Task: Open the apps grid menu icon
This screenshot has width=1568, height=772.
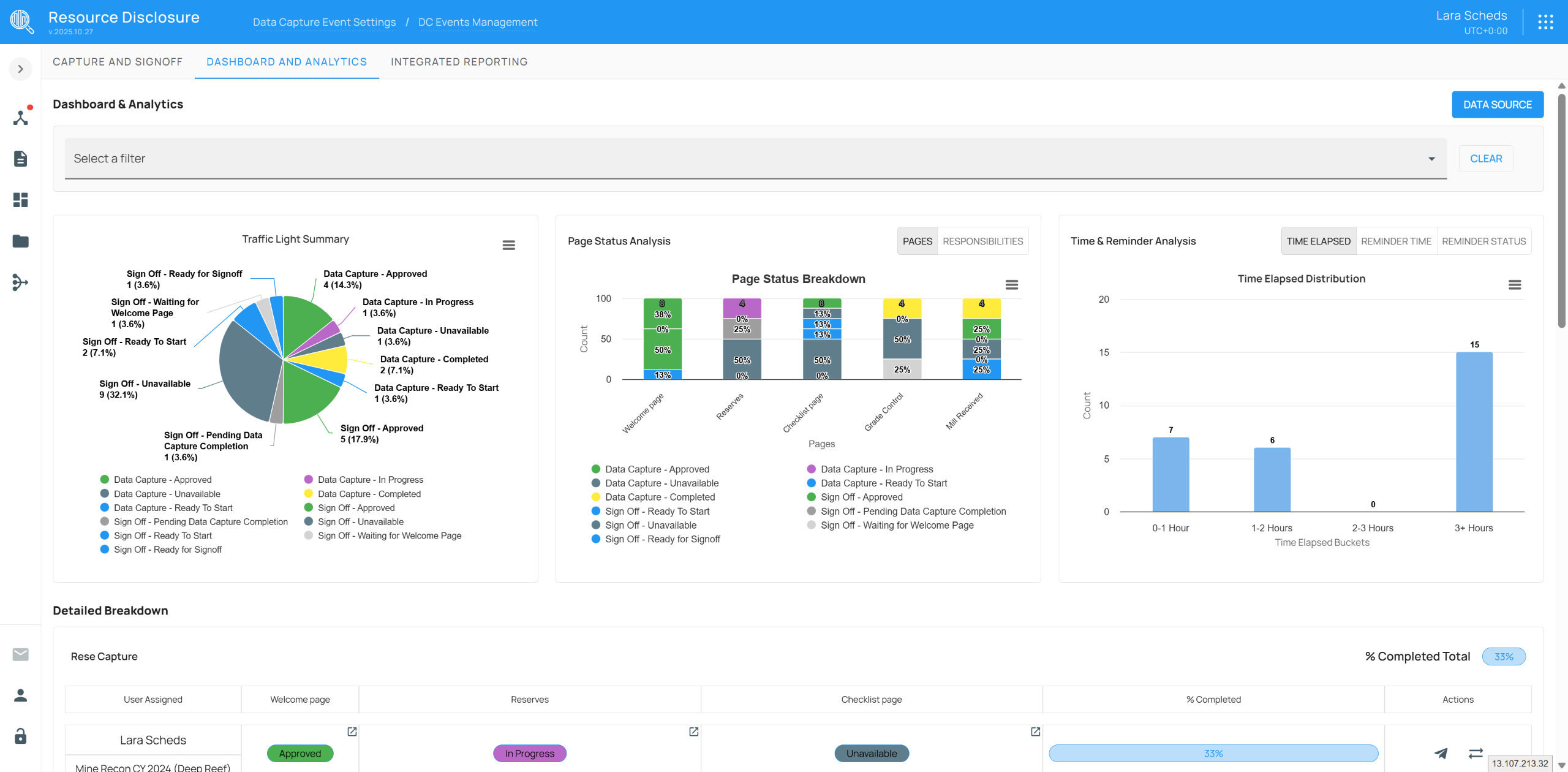Action: [1545, 22]
